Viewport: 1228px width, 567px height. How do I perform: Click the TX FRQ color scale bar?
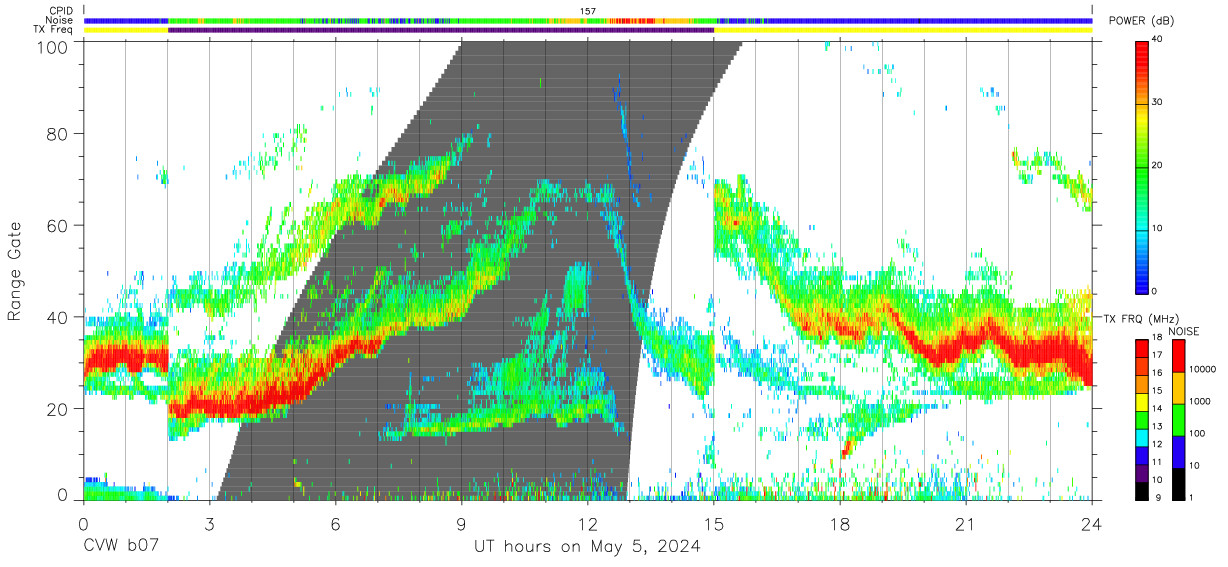[1143, 419]
